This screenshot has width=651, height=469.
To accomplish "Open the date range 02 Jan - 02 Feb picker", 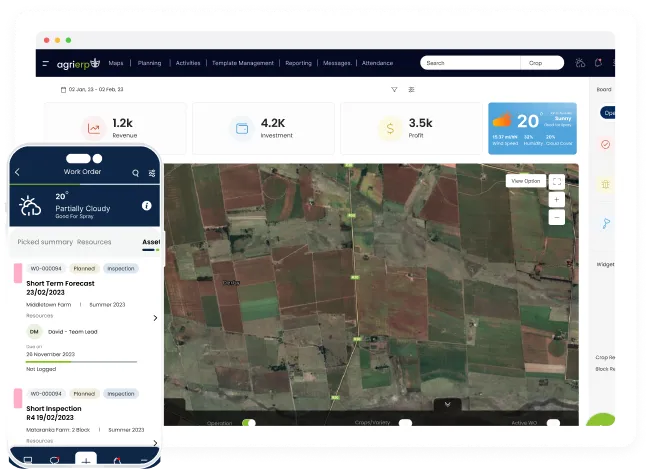I will coord(92,90).
